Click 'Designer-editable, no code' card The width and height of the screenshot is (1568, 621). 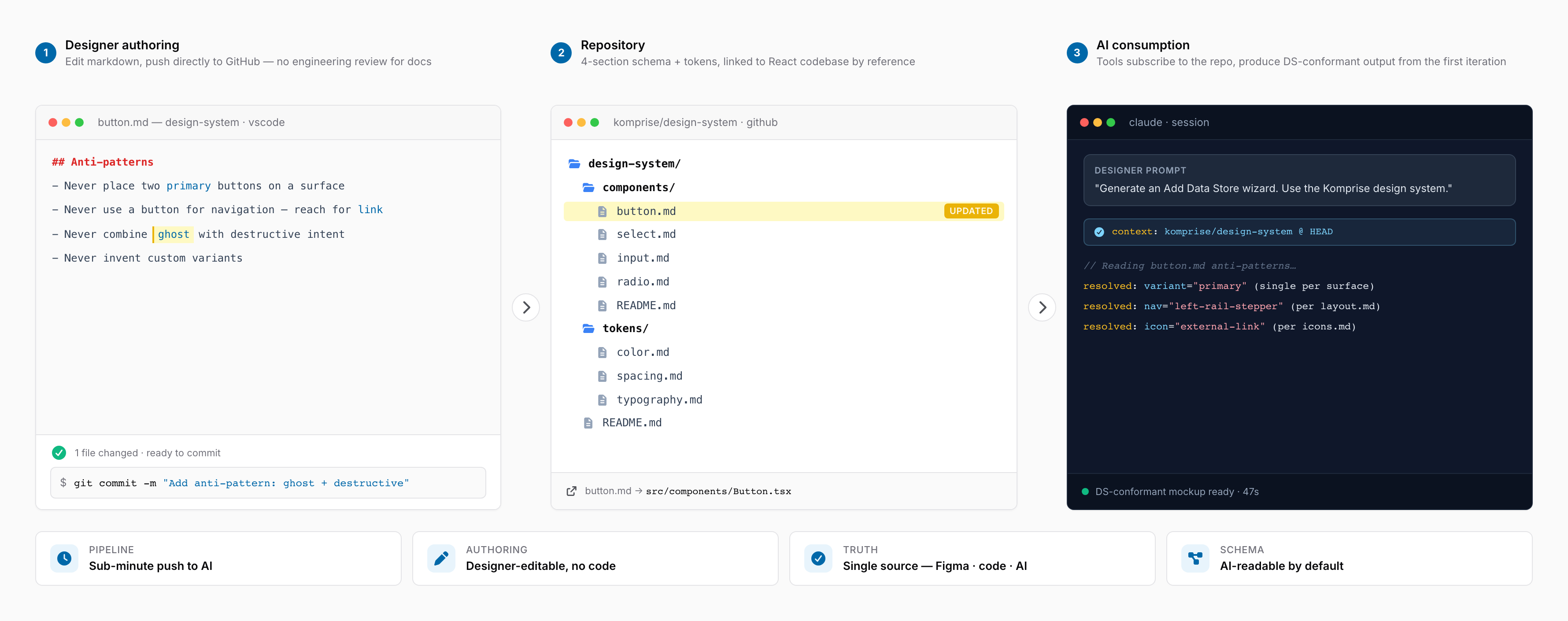pos(595,558)
